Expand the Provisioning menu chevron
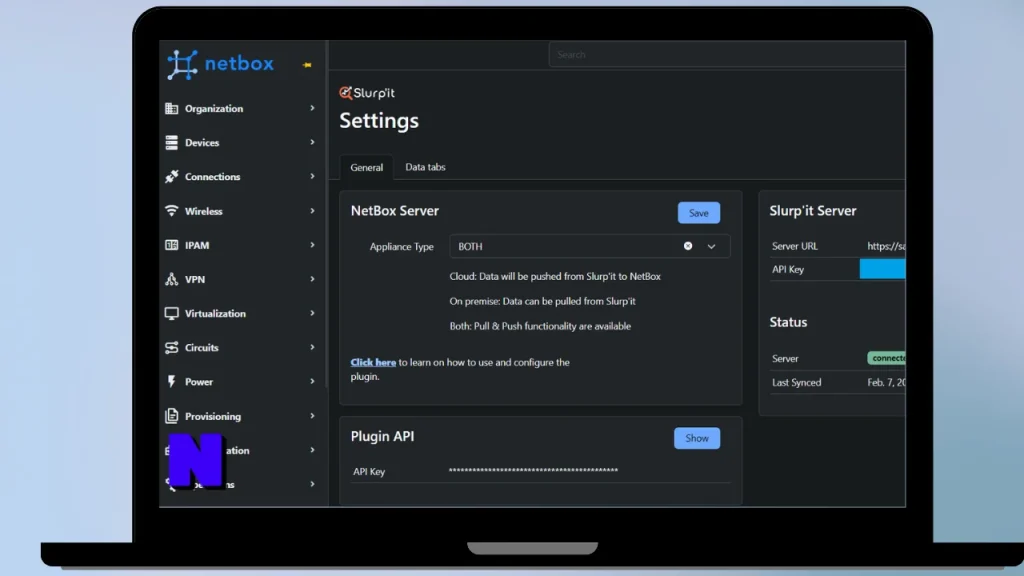 [312, 416]
